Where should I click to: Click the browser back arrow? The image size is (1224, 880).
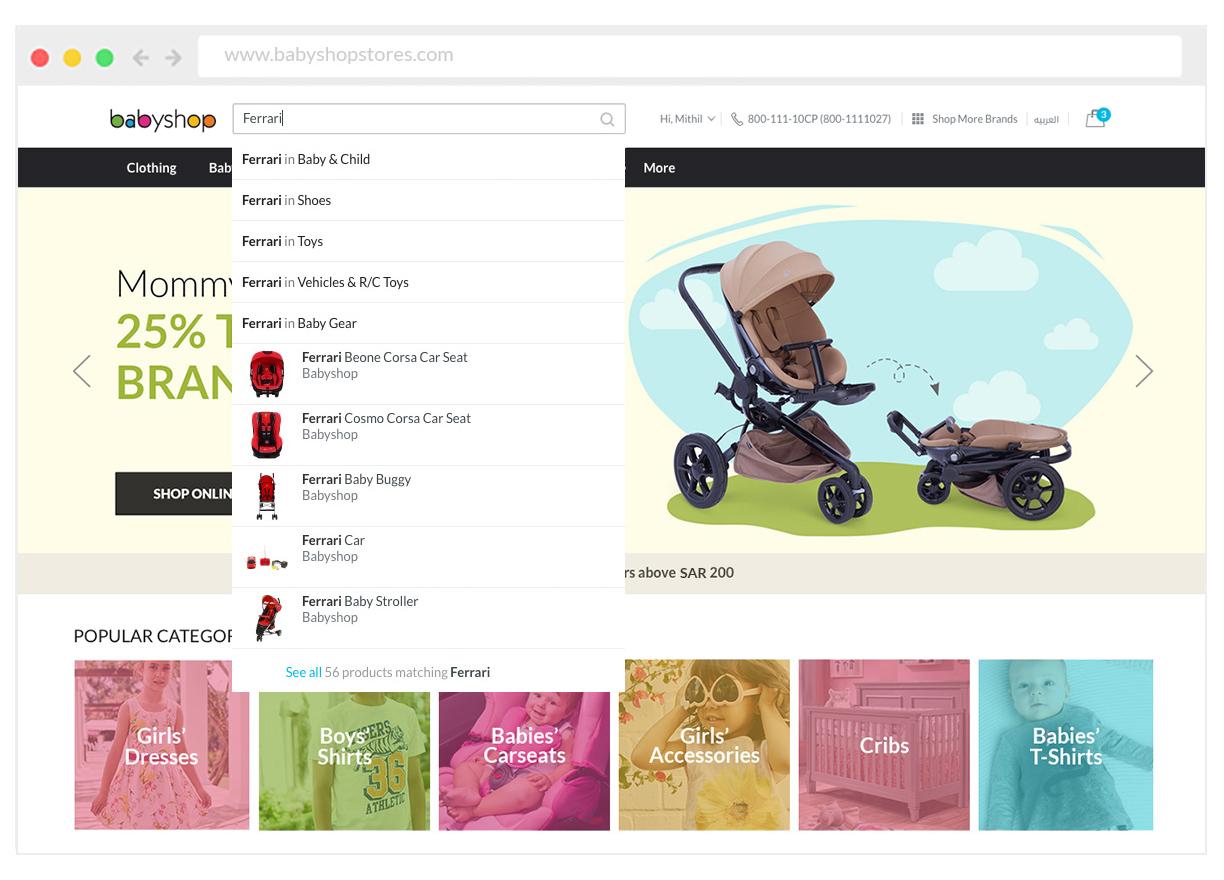[141, 58]
